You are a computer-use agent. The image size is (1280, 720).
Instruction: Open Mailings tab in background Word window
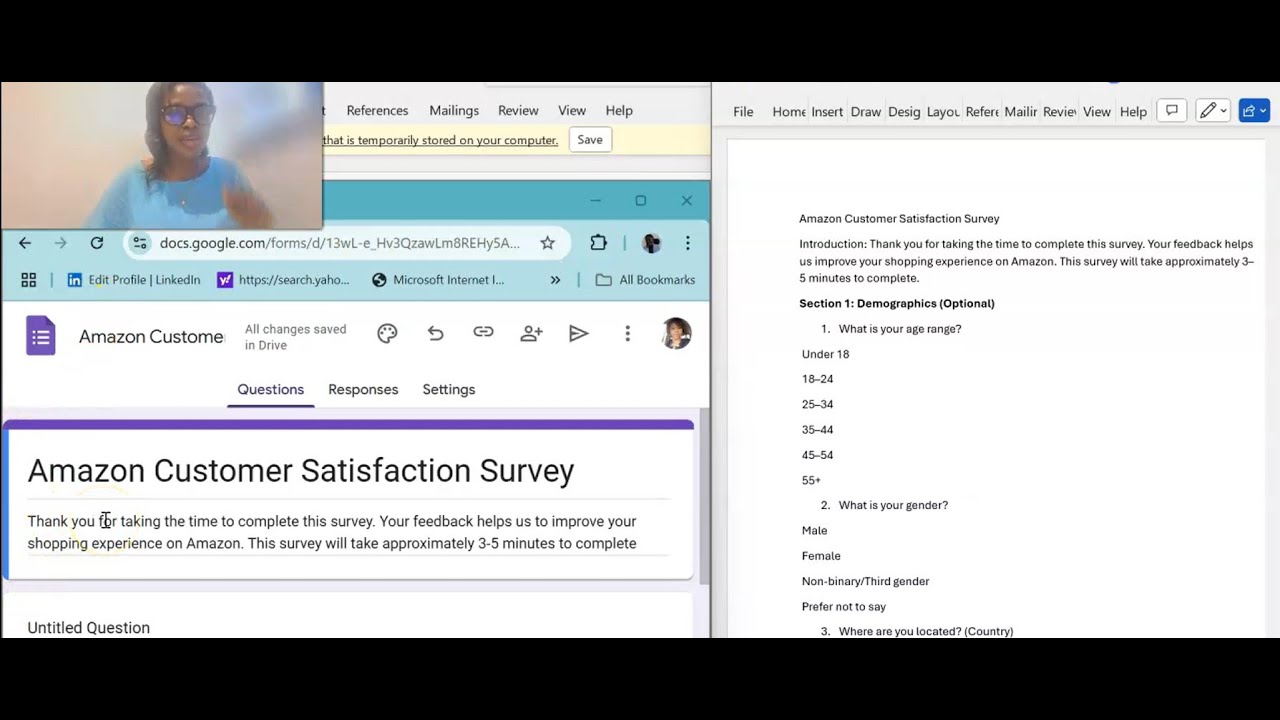454,111
